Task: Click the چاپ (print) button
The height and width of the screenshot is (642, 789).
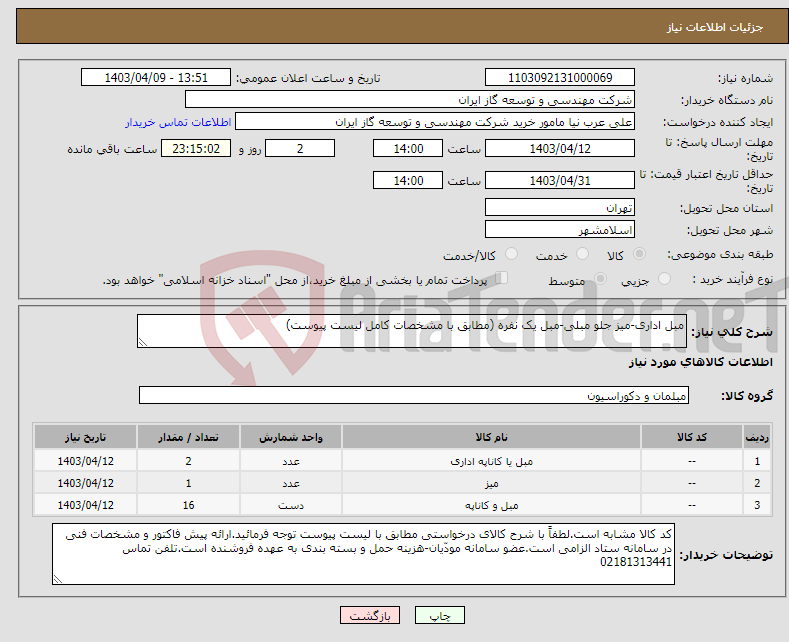Action: coord(439,615)
